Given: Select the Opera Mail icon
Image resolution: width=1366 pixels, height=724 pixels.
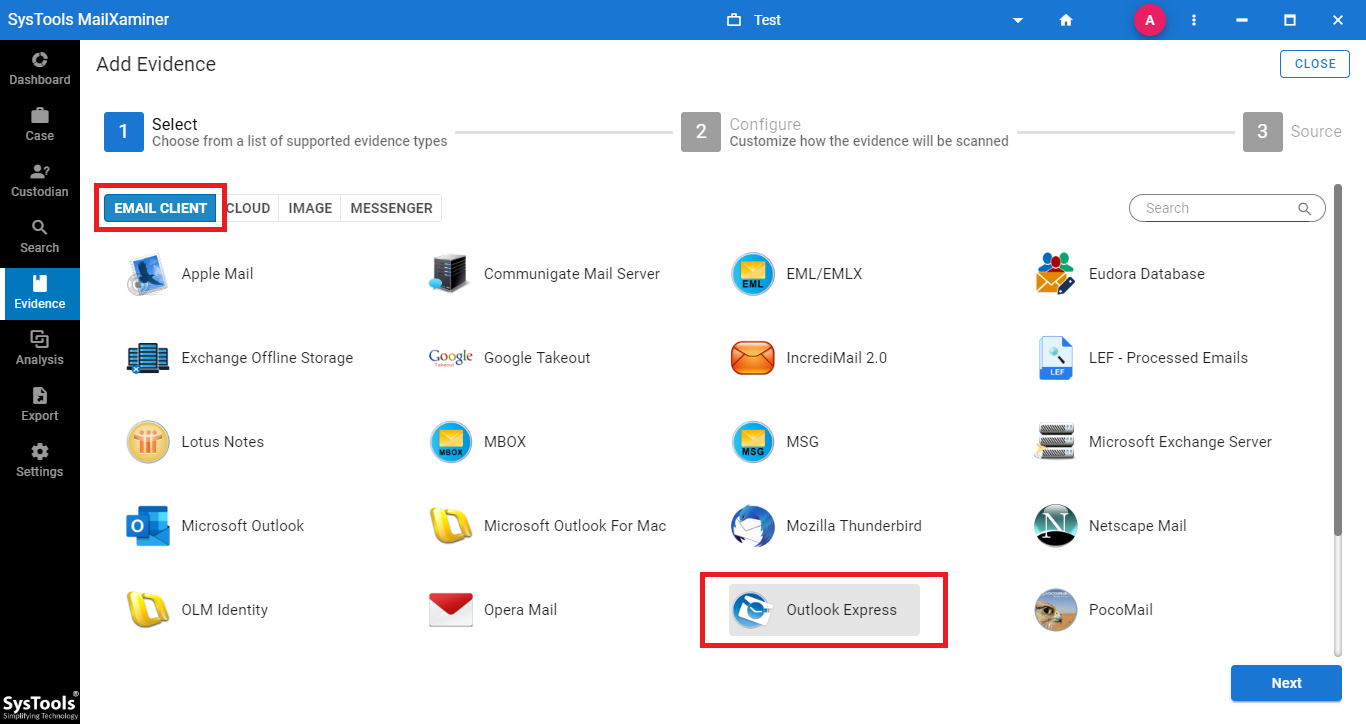Looking at the screenshot, I should tap(450, 610).
